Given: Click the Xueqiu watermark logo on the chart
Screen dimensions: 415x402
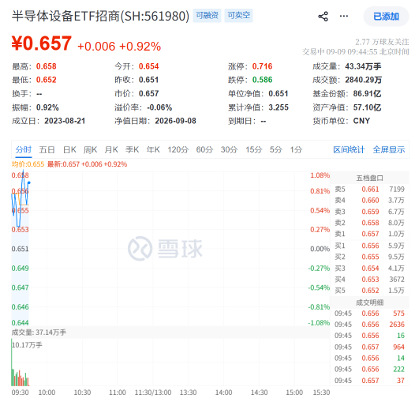Looking at the screenshot, I should tap(165, 248).
